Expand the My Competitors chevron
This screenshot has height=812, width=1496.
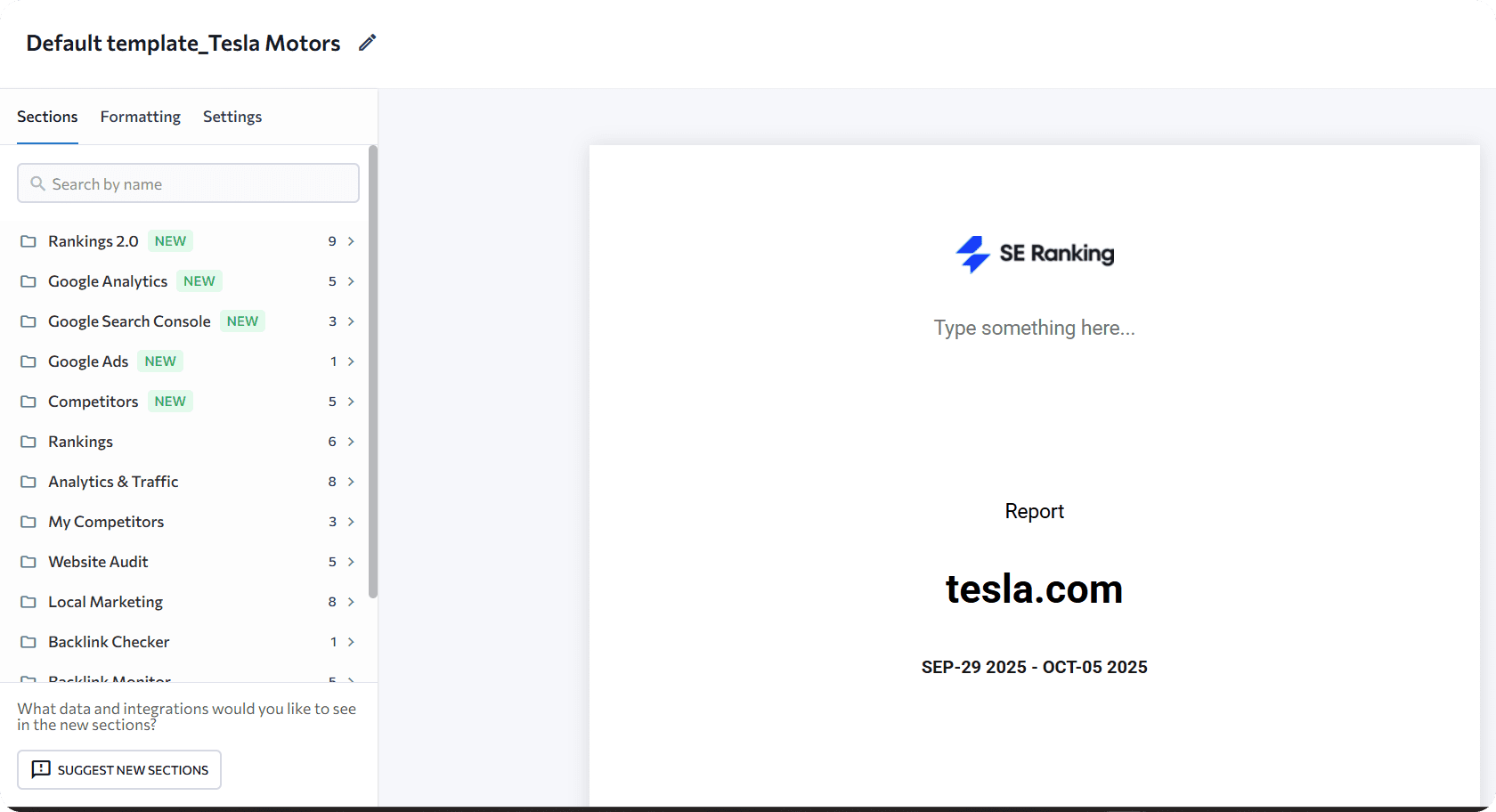click(x=351, y=522)
